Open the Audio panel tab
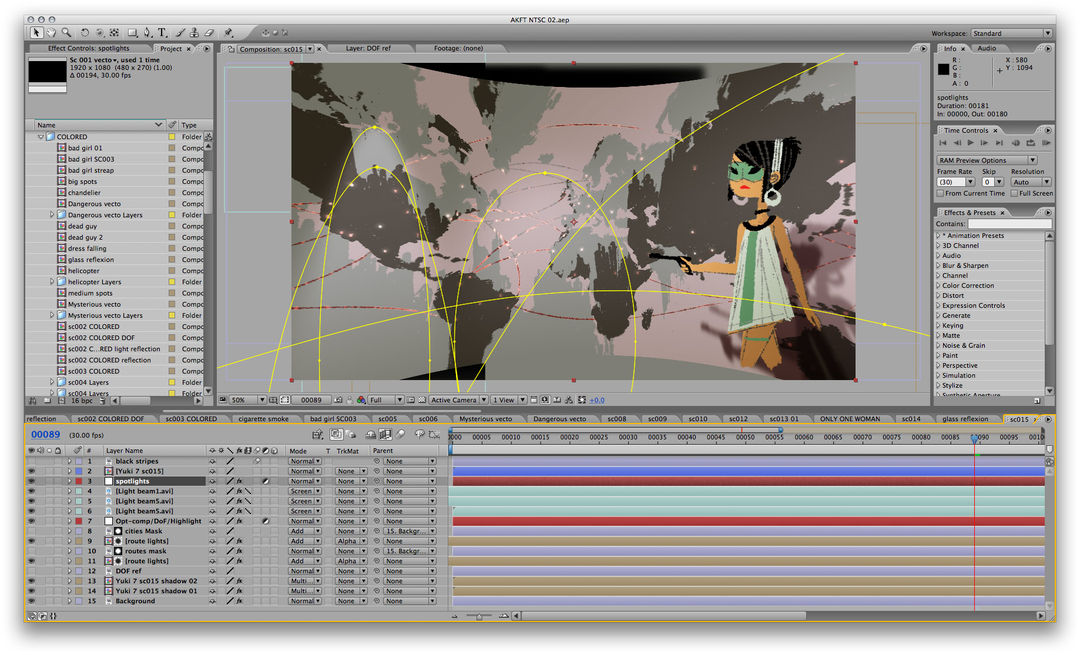Screen dimensions: 1080x655 click(986, 48)
